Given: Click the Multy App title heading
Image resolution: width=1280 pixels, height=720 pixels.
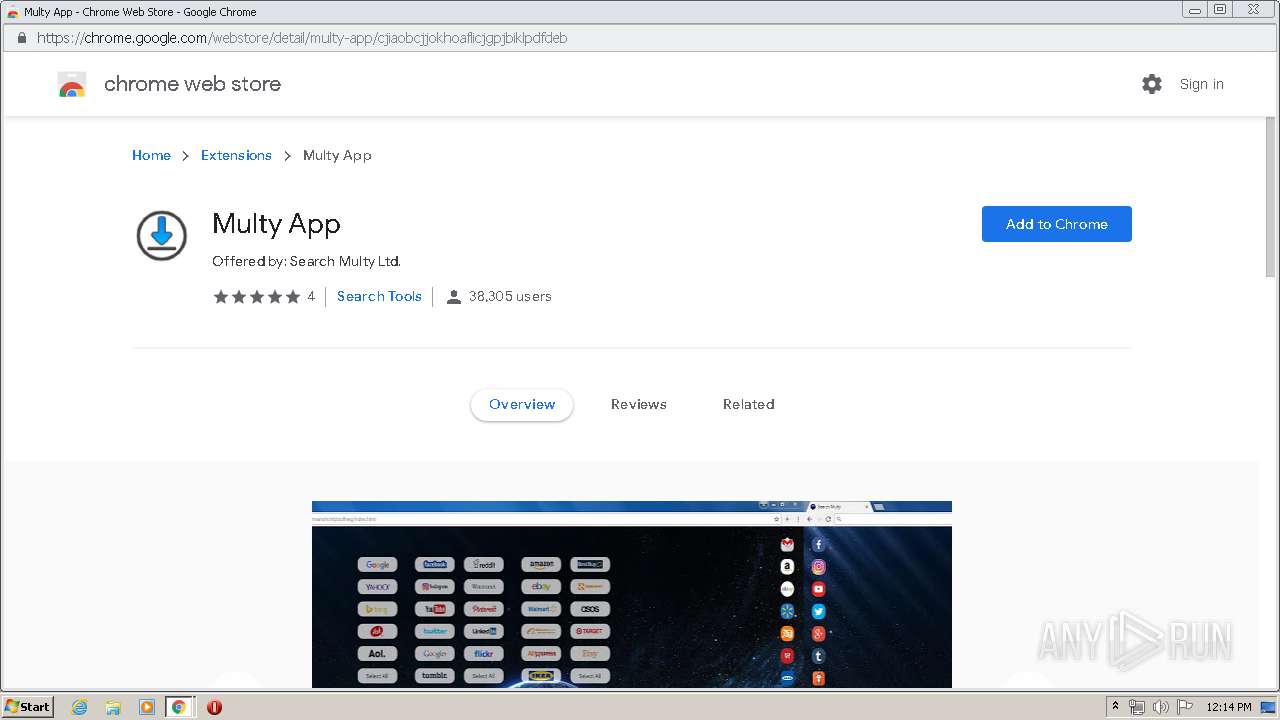Looking at the screenshot, I should (x=276, y=224).
